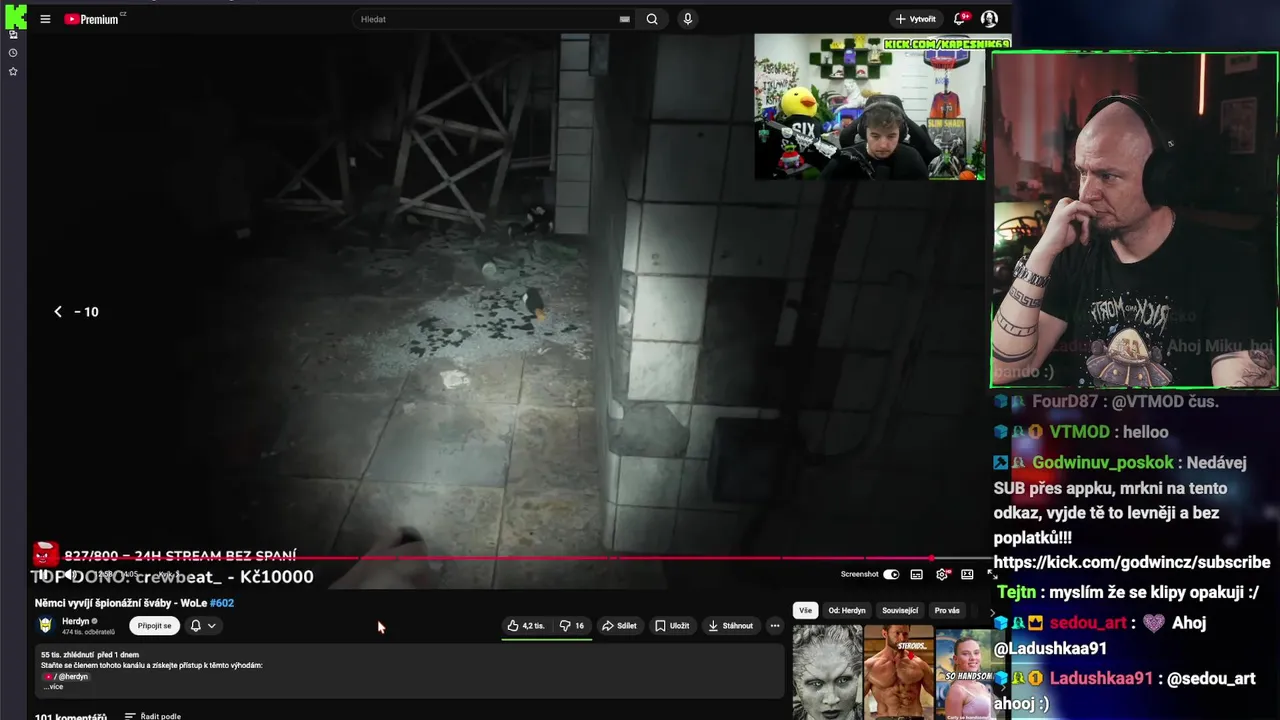The width and height of the screenshot is (1280, 720).
Task: Select the Od: Herdyn filter chip
Action: click(847, 610)
